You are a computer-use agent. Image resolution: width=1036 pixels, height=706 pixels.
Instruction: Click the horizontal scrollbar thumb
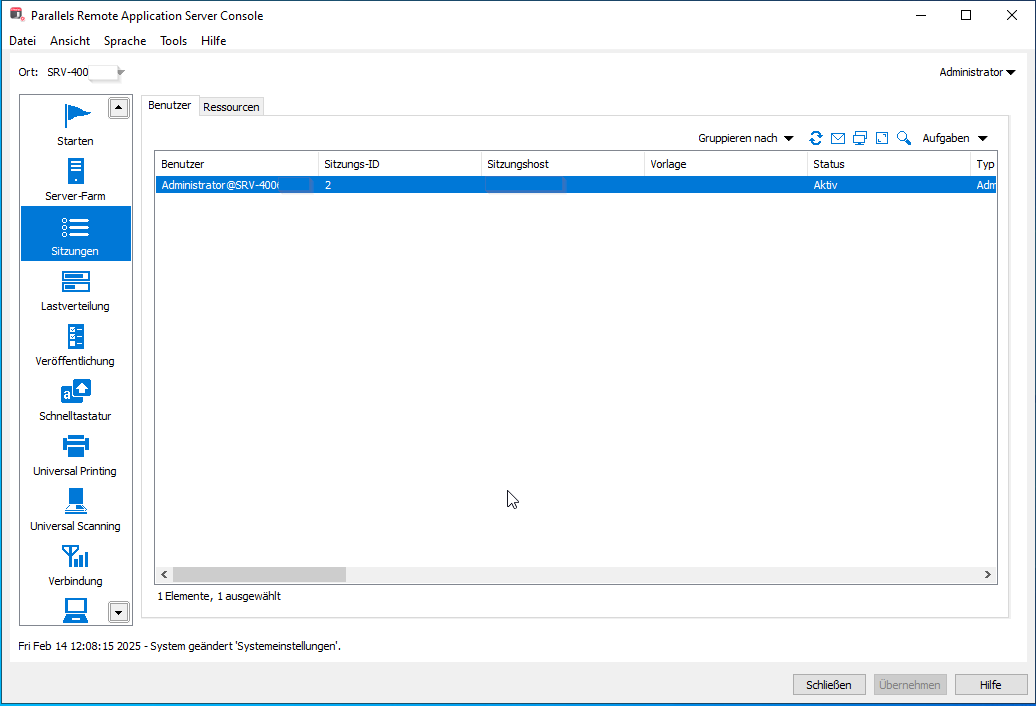(259, 575)
